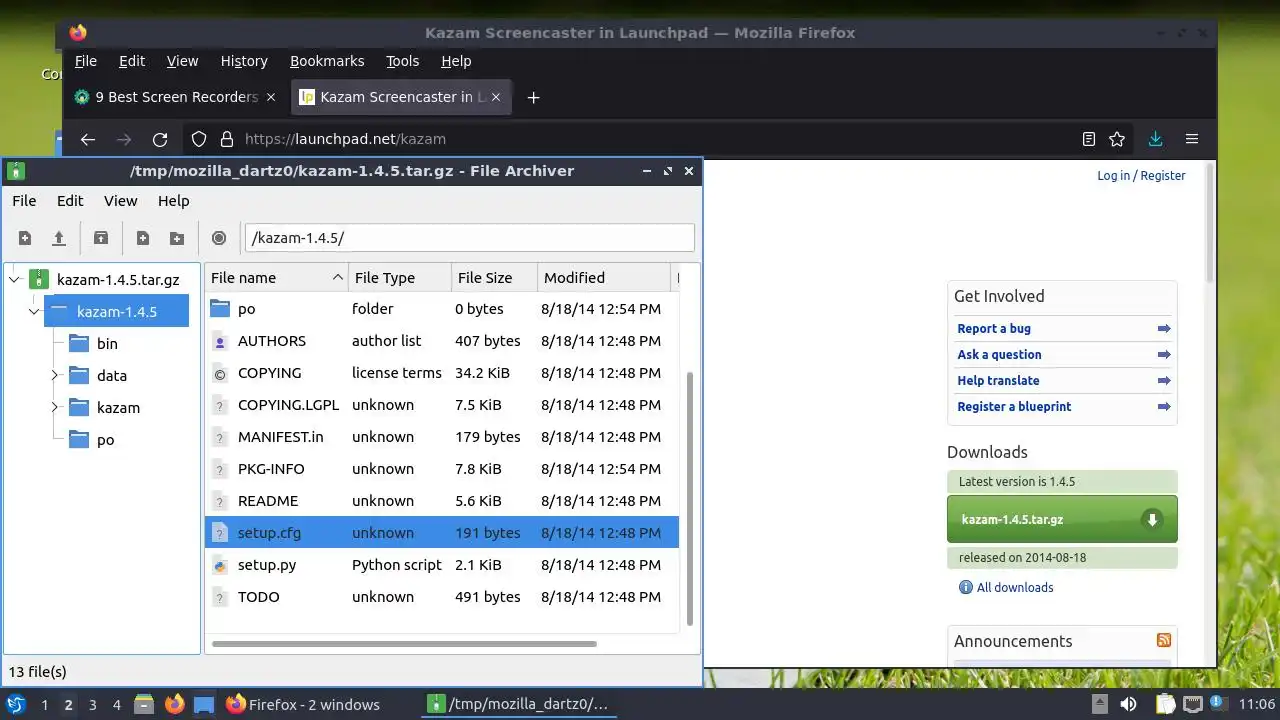
Task: Click the Report a bug link
Action: pyautogui.click(x=994, y=328)
